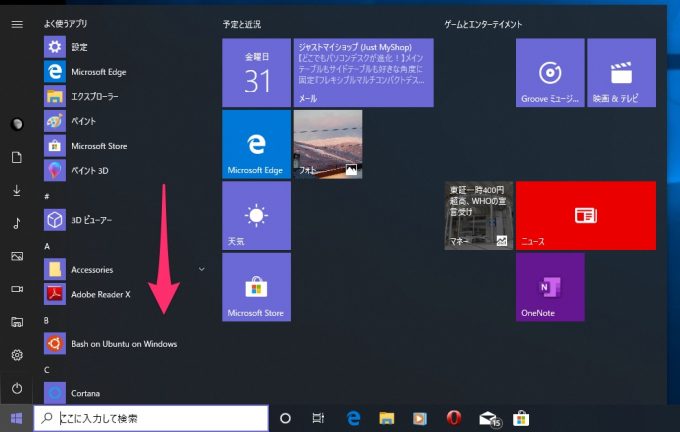The width and height of the screenshot is (680, 432).
Task: Open Settings gear in Start sidebar
Action: tap(17, 355)
